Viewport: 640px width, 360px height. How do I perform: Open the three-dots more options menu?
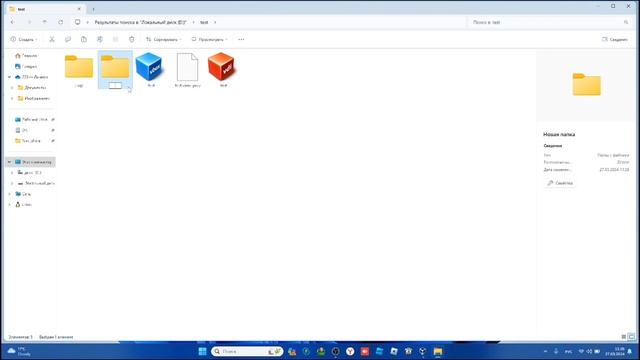pos(241,40)
